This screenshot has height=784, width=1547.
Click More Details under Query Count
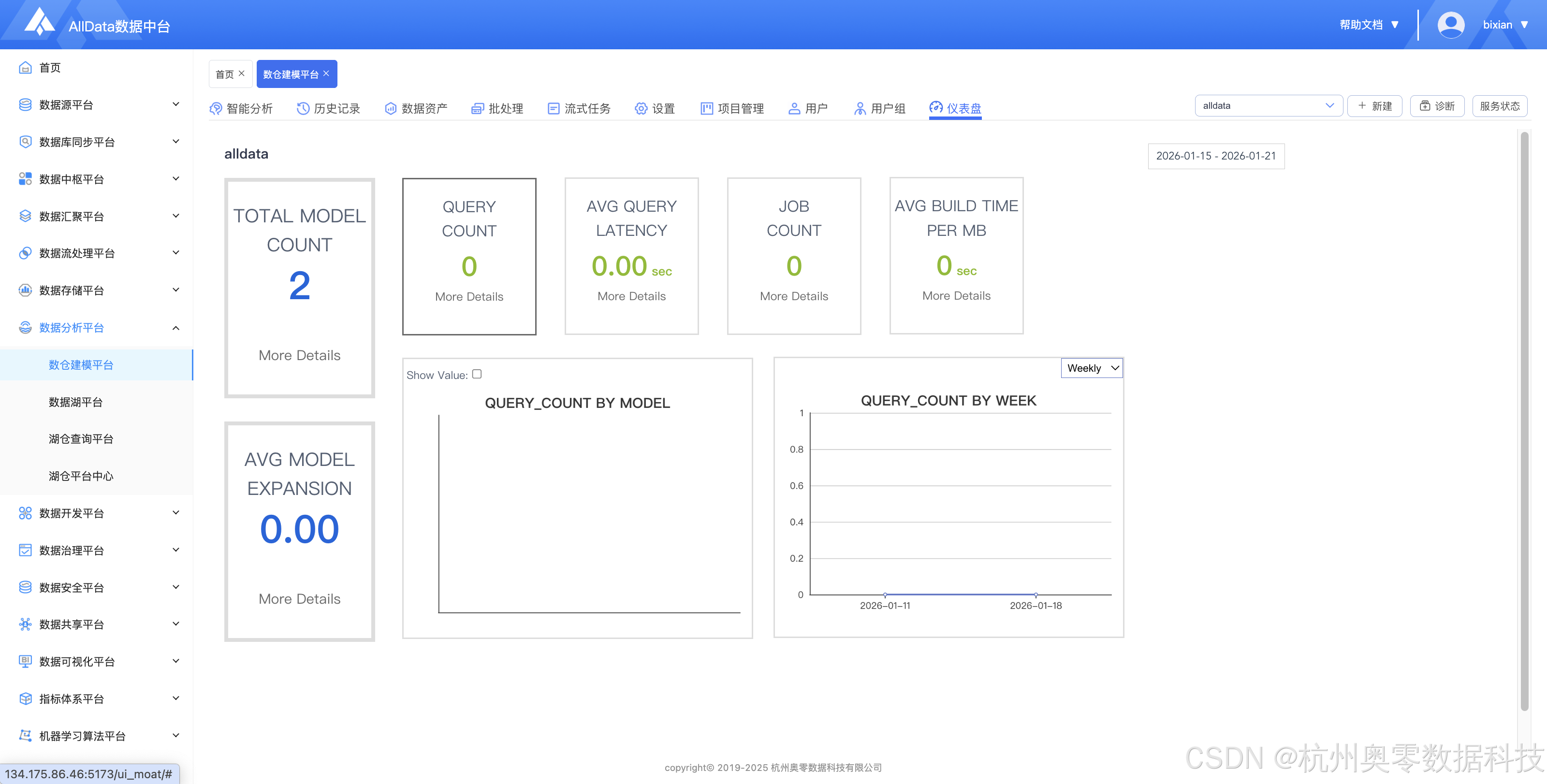[x=469, y=297]
